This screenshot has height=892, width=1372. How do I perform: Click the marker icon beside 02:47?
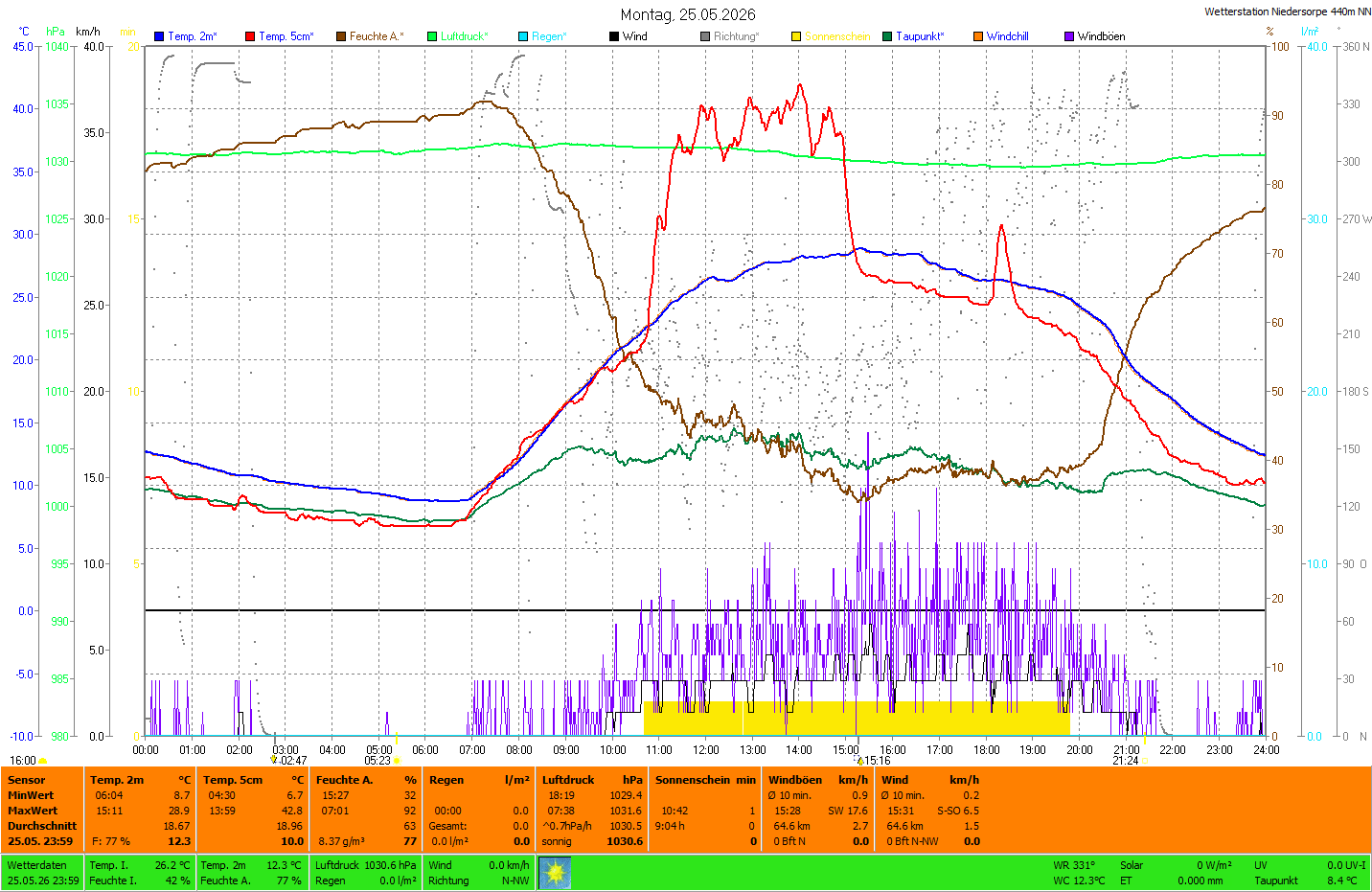coord(274,760)
